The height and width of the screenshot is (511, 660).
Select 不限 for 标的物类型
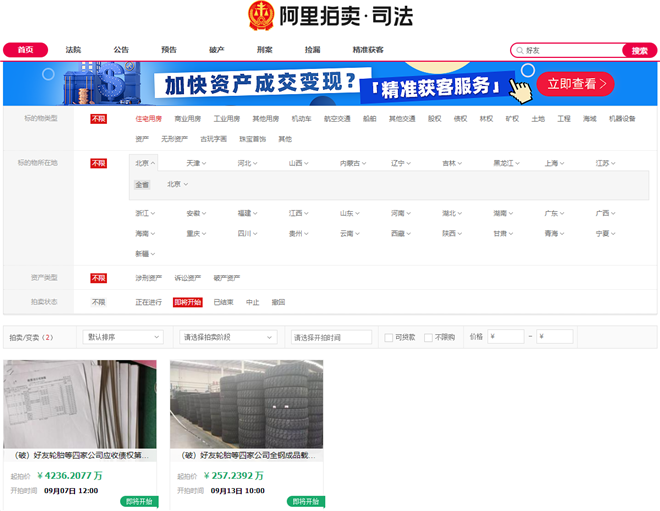(98, 119)
